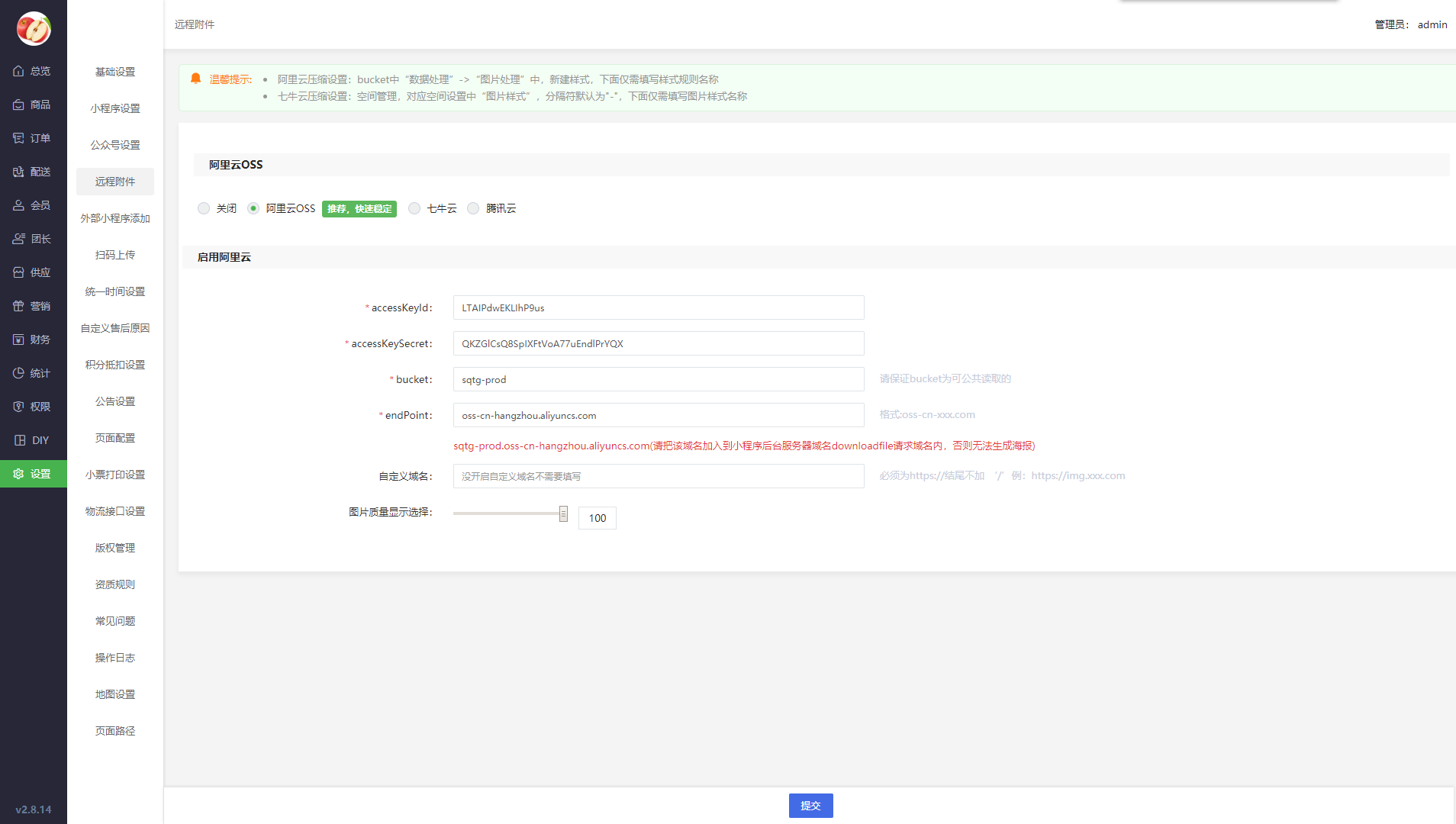Open 统一时间设置 submenu item

(x=115, y=291)
